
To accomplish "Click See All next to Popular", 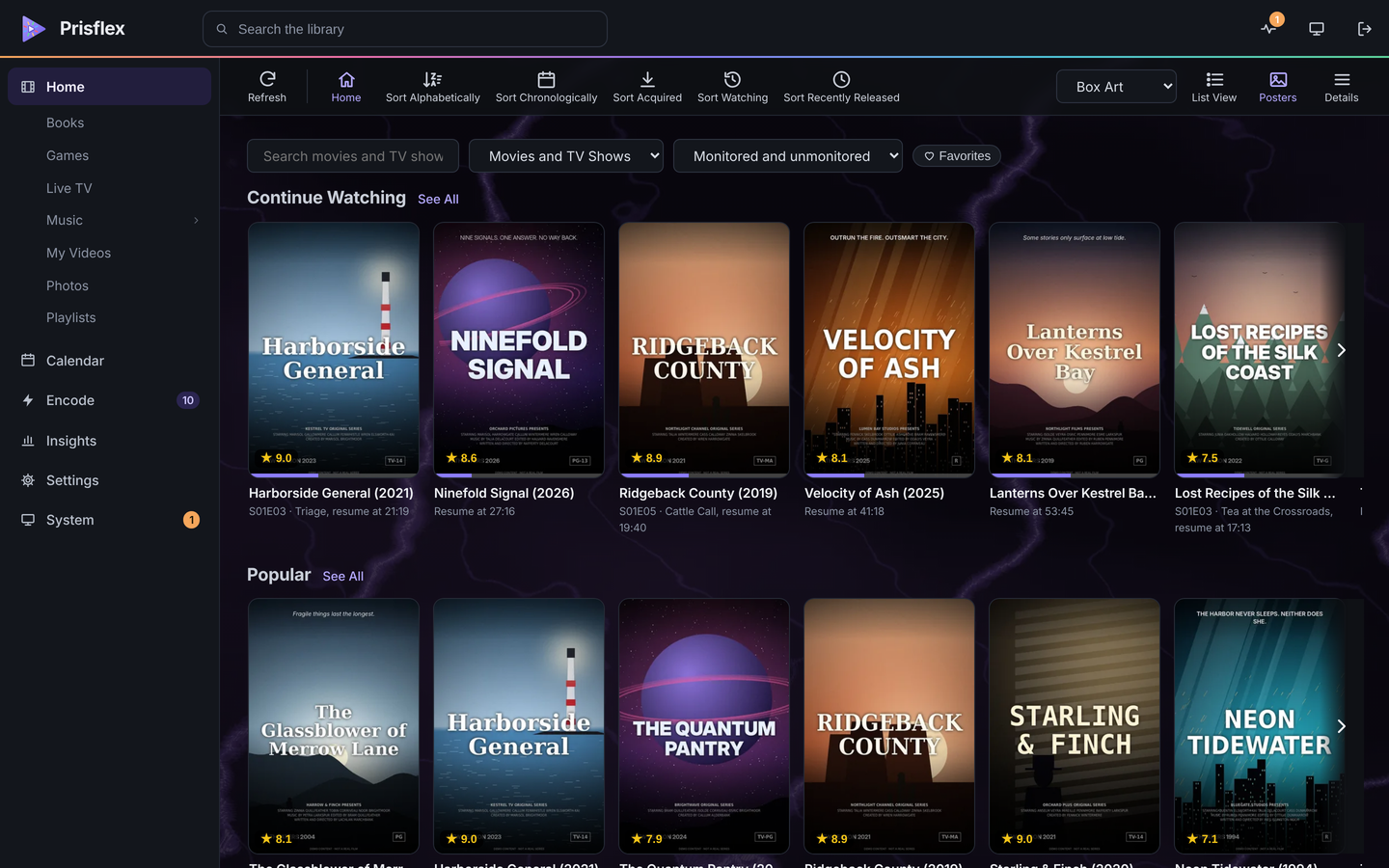I will (x=343, y=576).
